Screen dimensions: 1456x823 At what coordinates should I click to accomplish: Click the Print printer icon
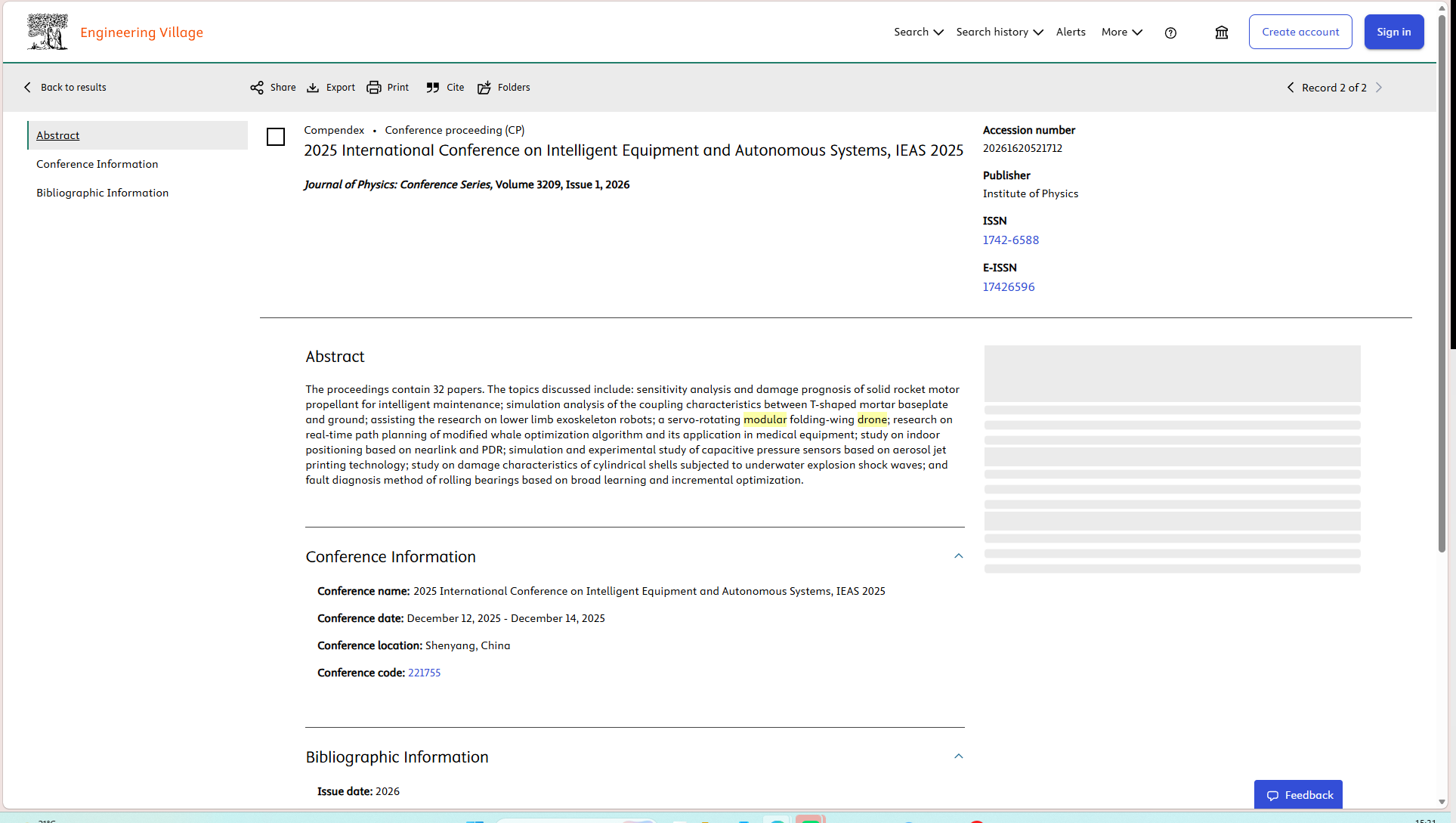(x=374, y=88)
